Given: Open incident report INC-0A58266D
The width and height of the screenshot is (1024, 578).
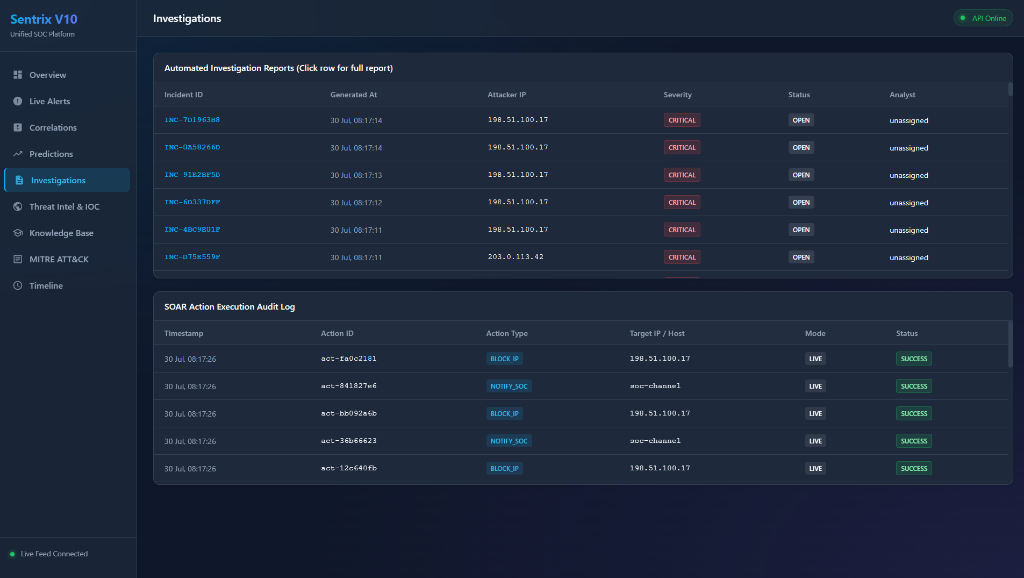Looking at the screenshot, I should click(192, 148).
